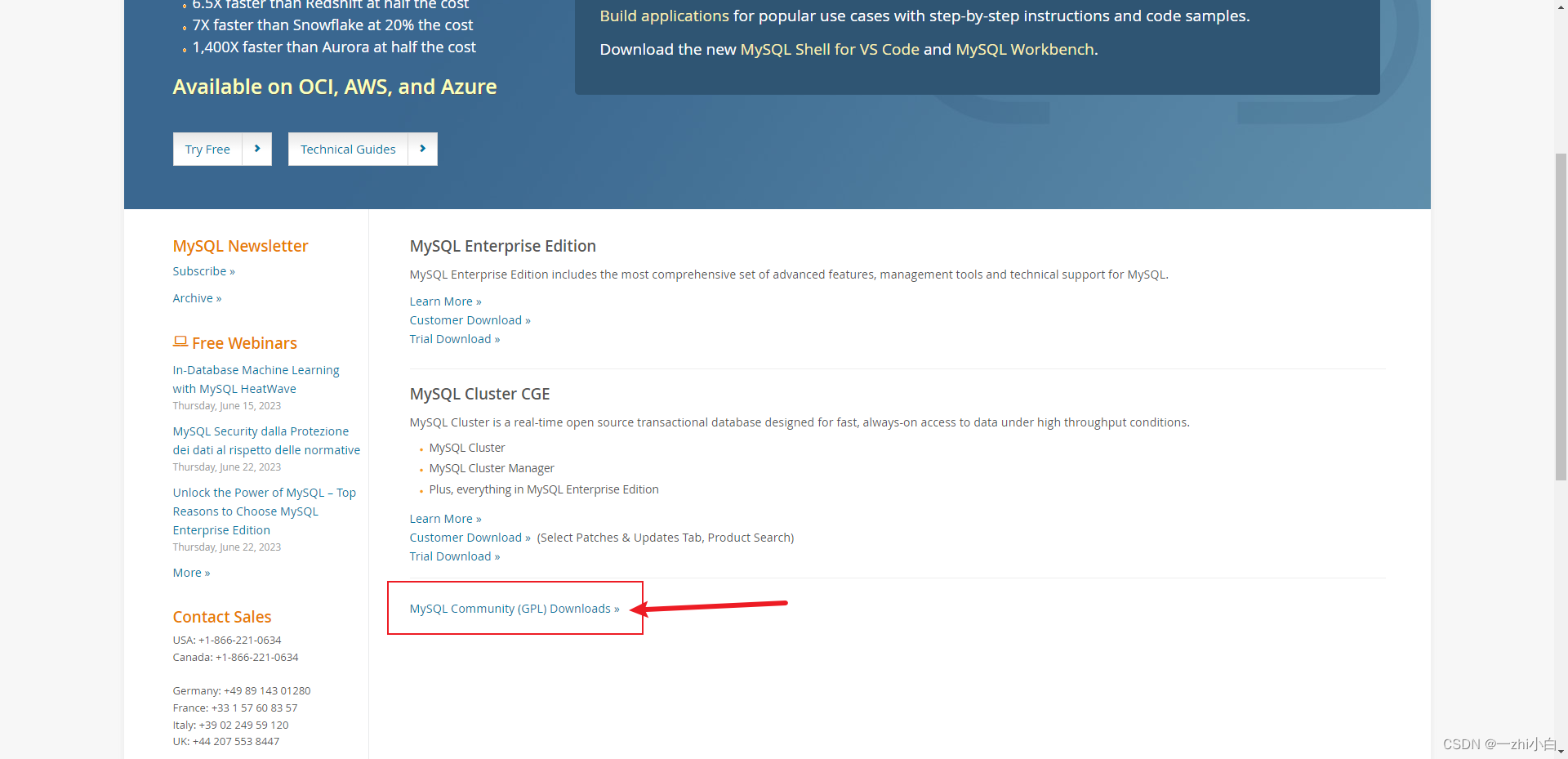Screen dimensions: 1568x759
Task: Open the Contact Sales heading link
Action: (222, 617)
